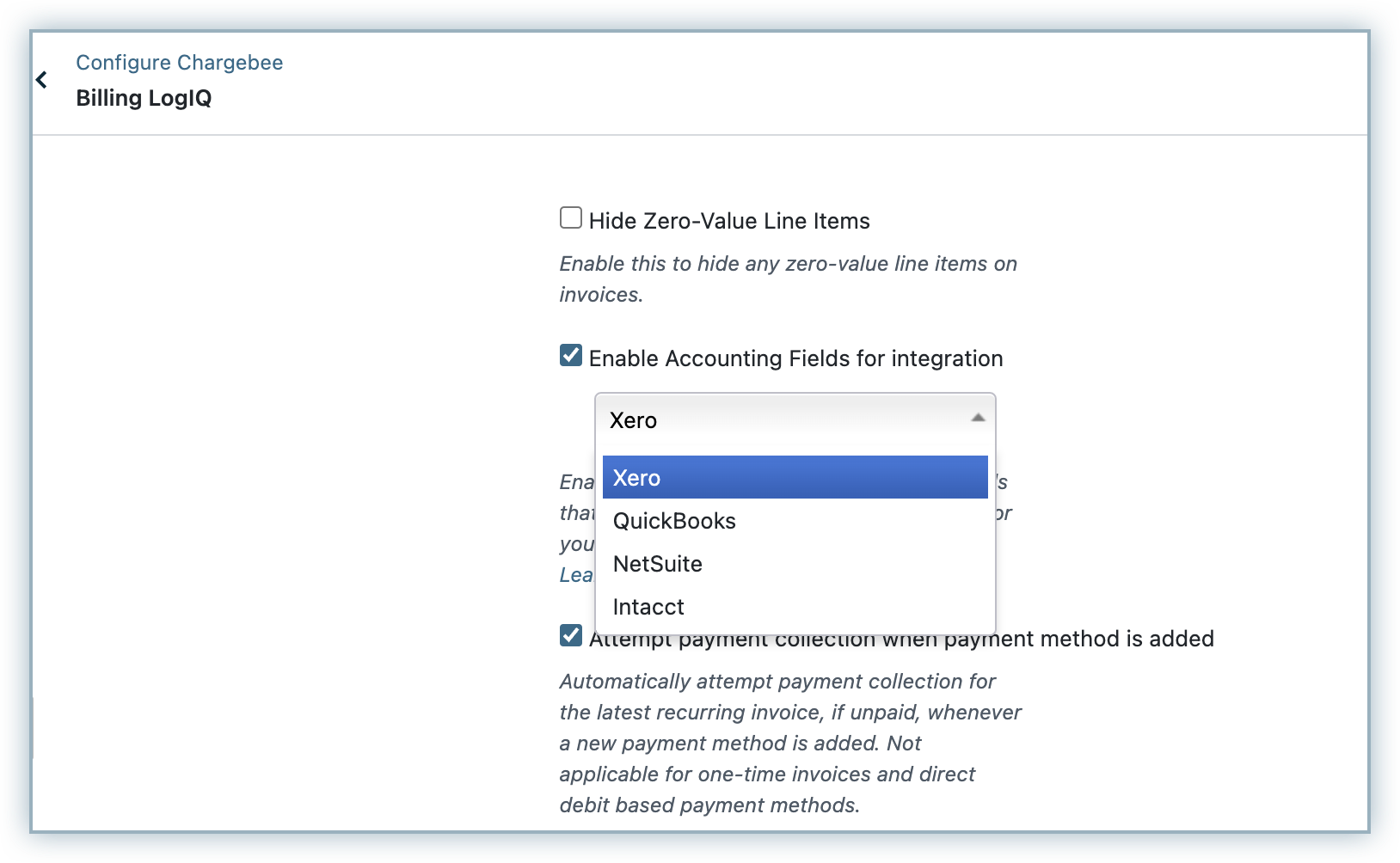
Task: Select the highlighted Xero option in list
Action: (x=795, y=478)
